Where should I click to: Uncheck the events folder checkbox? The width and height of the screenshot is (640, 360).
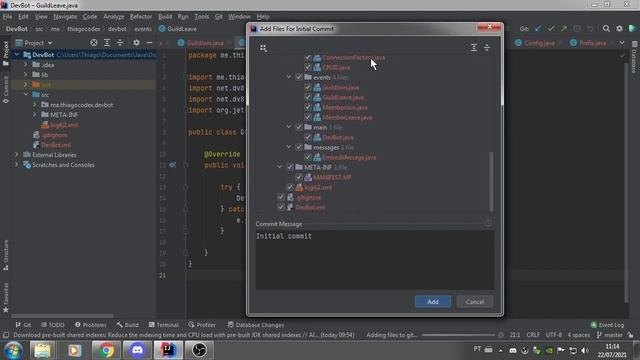299,77
